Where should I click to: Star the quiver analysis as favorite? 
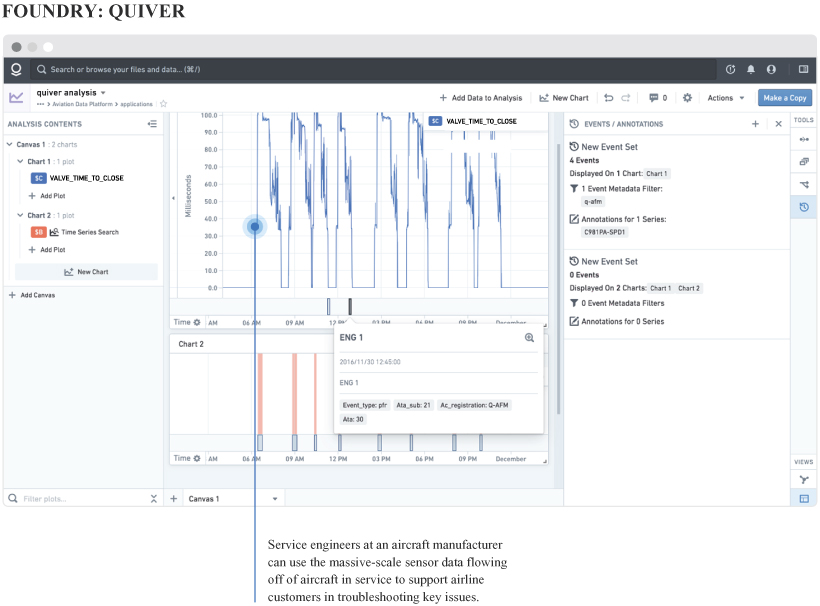[x=164, y=104]
